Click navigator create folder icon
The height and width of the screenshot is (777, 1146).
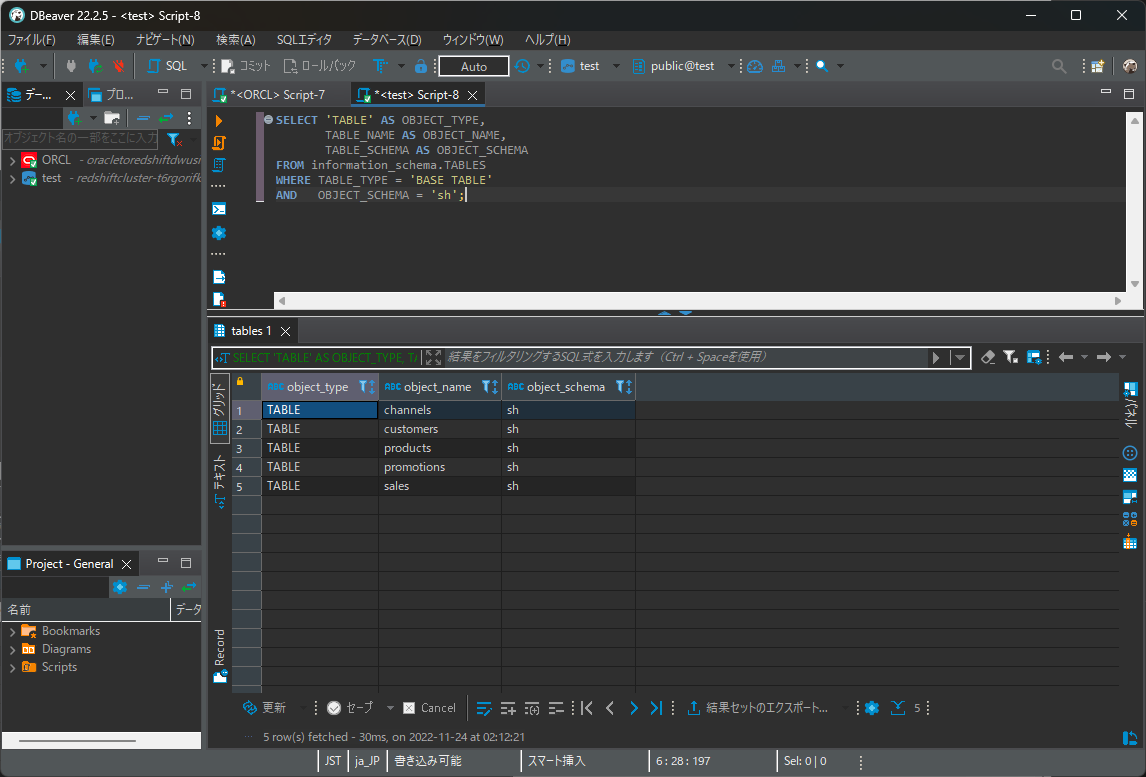[x=112, y=118]
